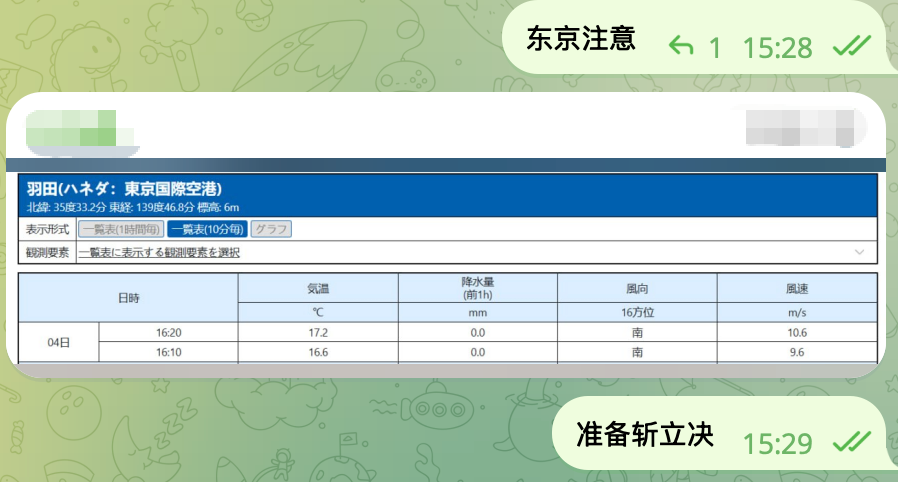898x482 pixels.
Task: Click the 風向 column header
Action: coord(637,288)
